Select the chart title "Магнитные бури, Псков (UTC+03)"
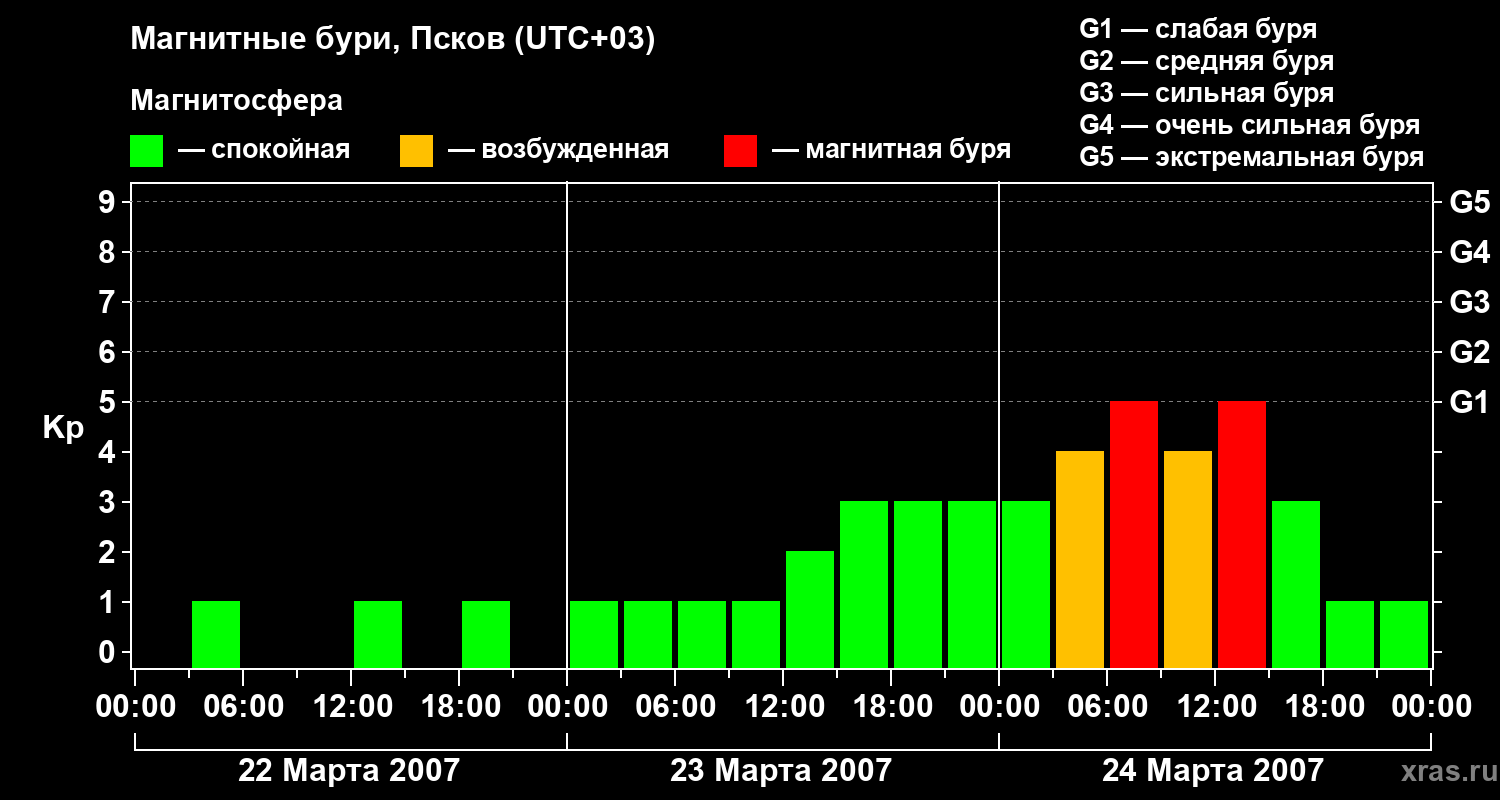The height and width of the screenshot is (800, 1500). click(393, 41)
